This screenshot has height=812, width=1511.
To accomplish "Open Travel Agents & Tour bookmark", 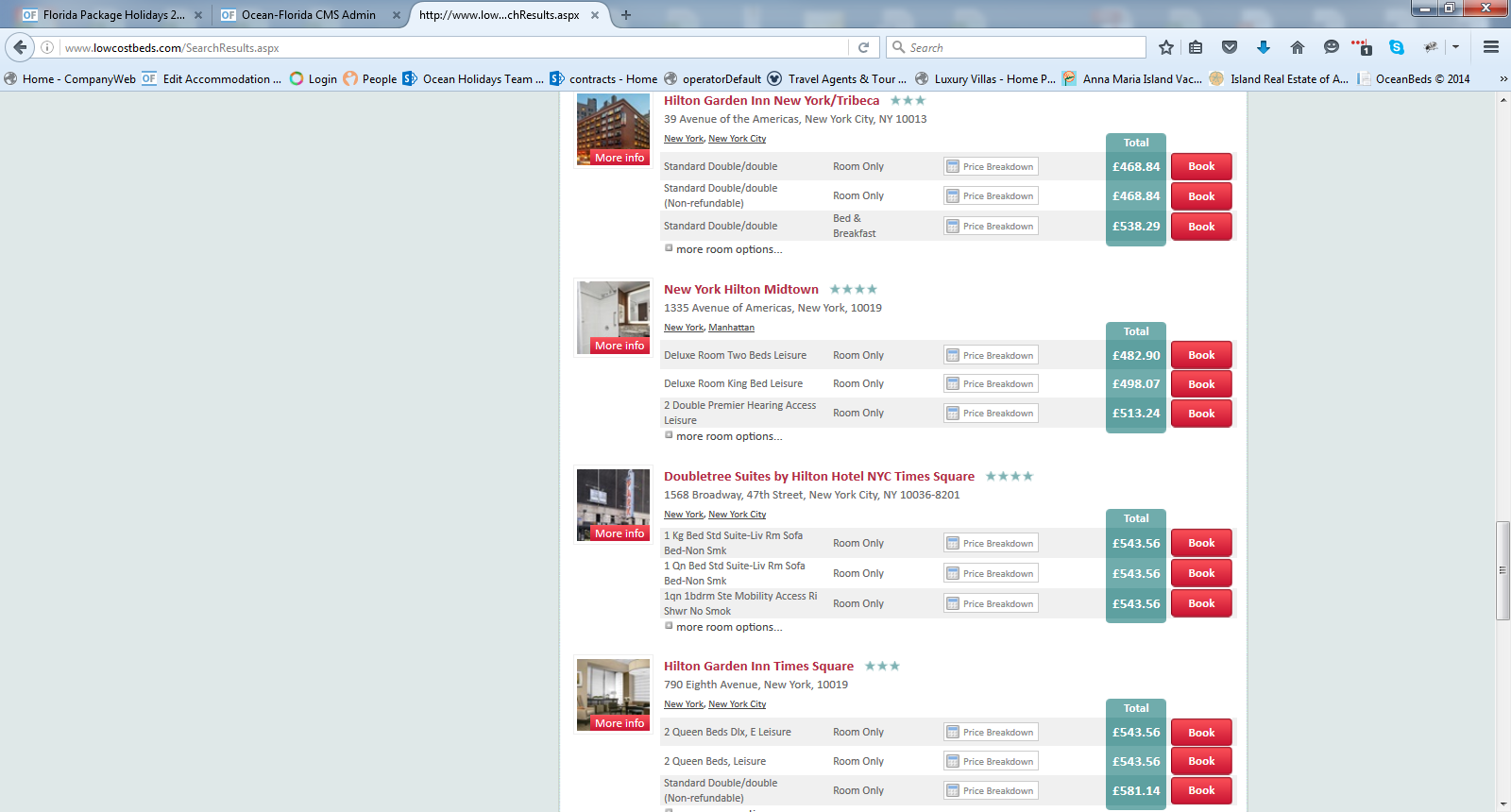I will click(x=837, y=79).
